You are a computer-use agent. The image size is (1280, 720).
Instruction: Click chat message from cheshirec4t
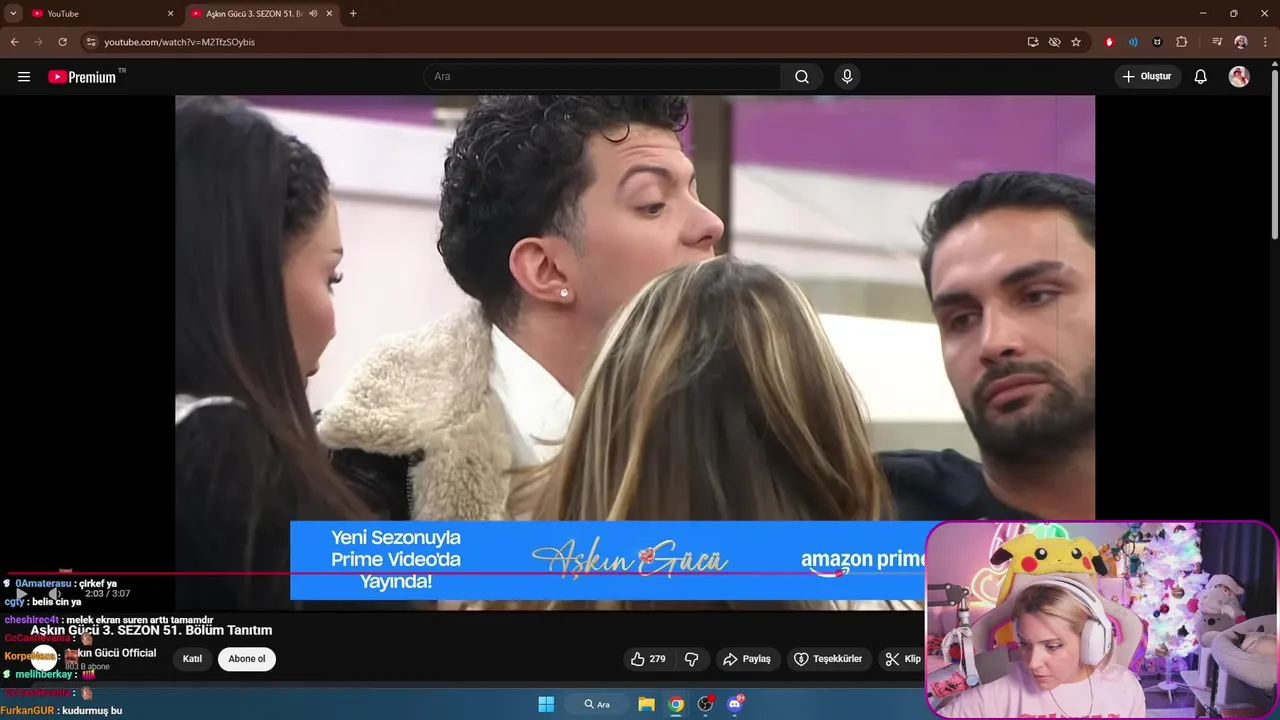[x=109, y=620]
